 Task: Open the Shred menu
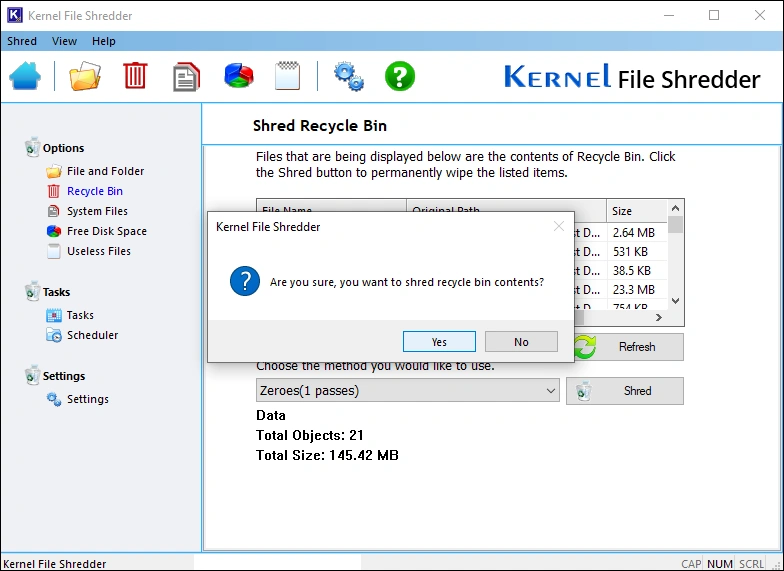22,41
